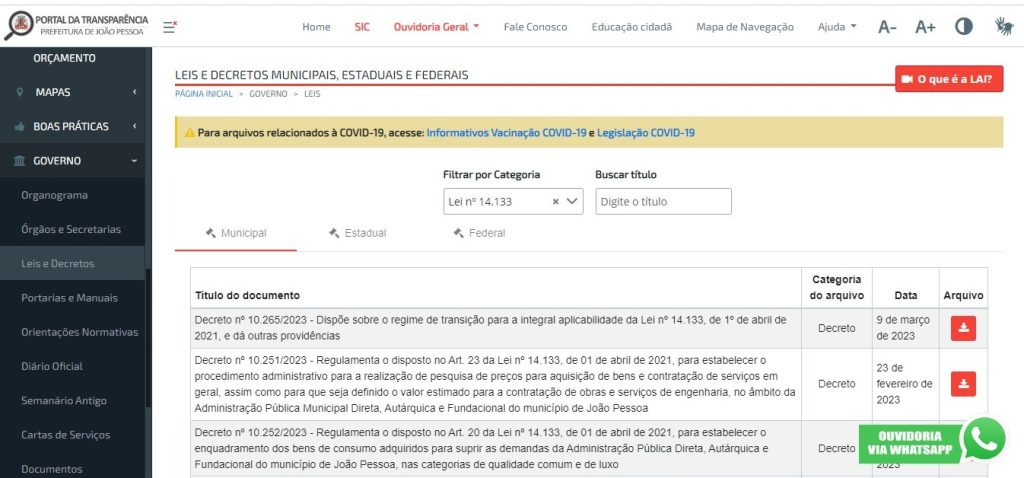
Task: Click the Decreto nº 10.252/2023 title text
Action: 481,449
